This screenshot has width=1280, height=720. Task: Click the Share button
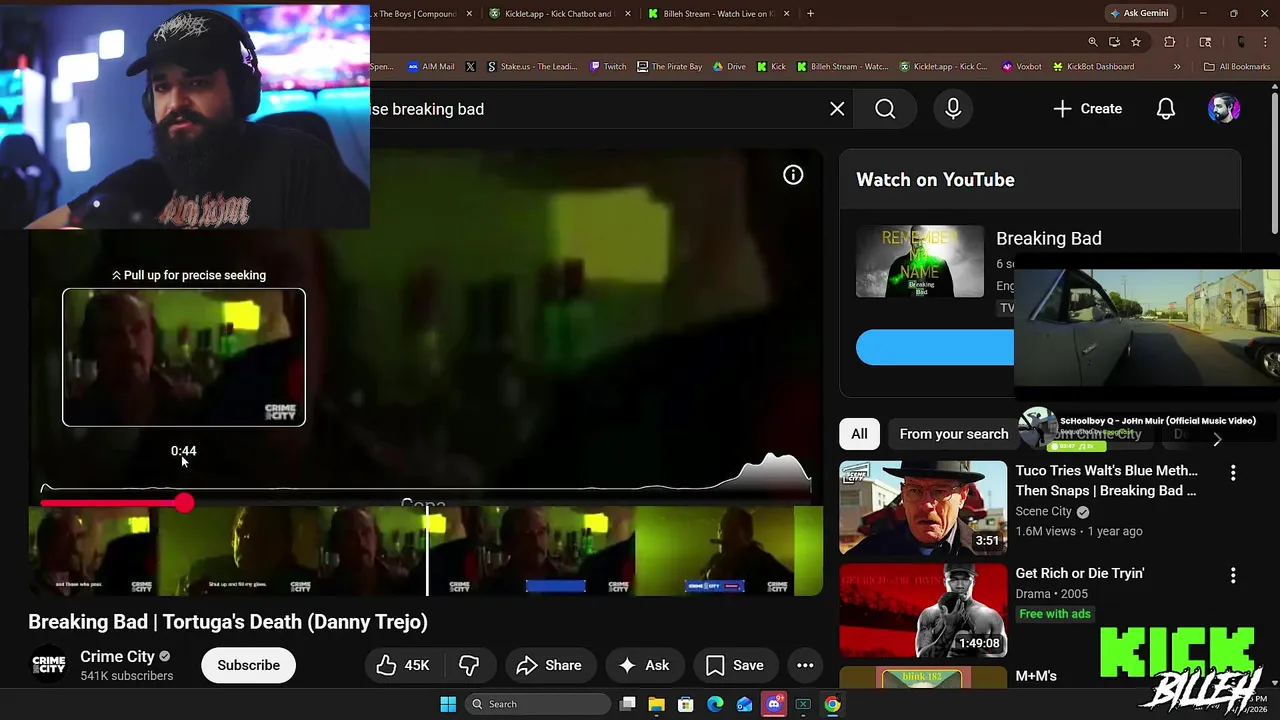549,665
